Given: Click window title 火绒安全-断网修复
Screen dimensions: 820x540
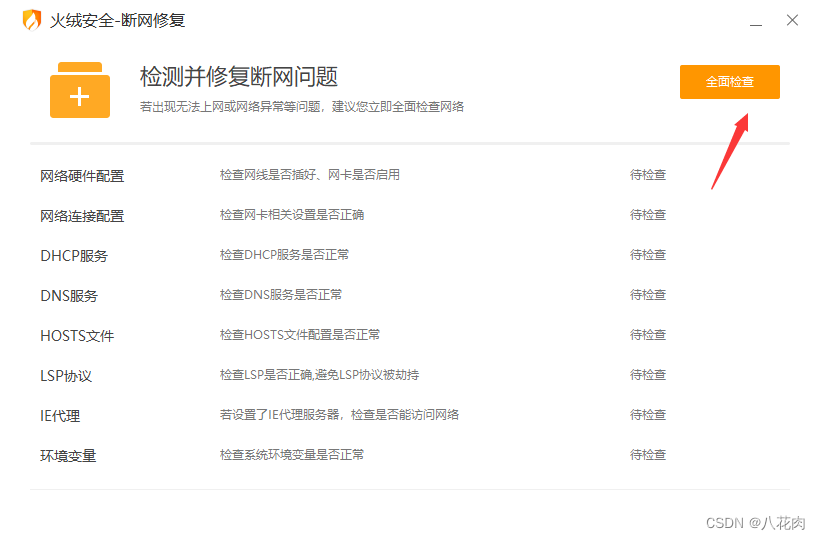Looking at the screenshot, I should click(x=118, y=20).
